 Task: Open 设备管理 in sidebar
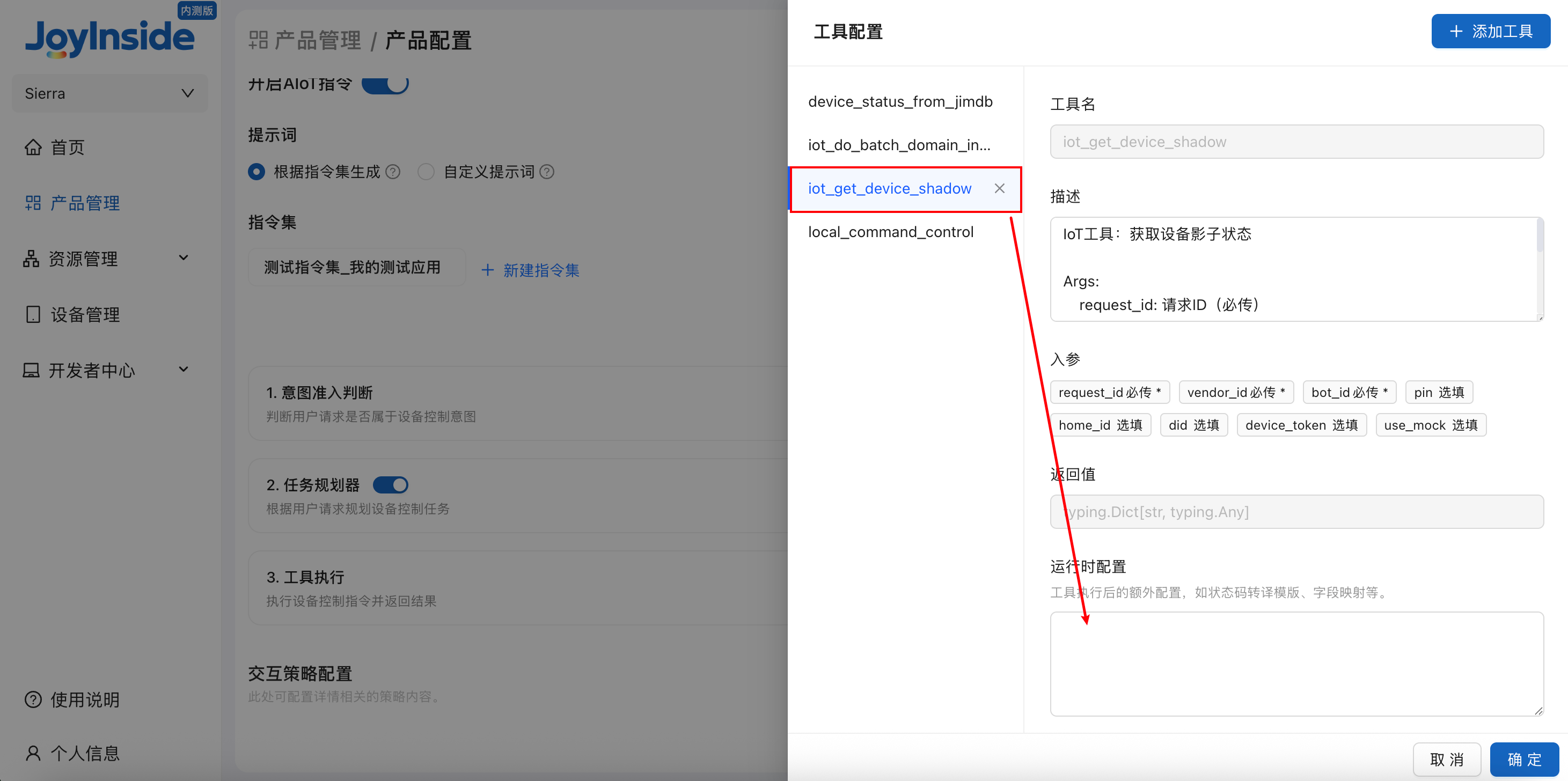click(85, 314)
